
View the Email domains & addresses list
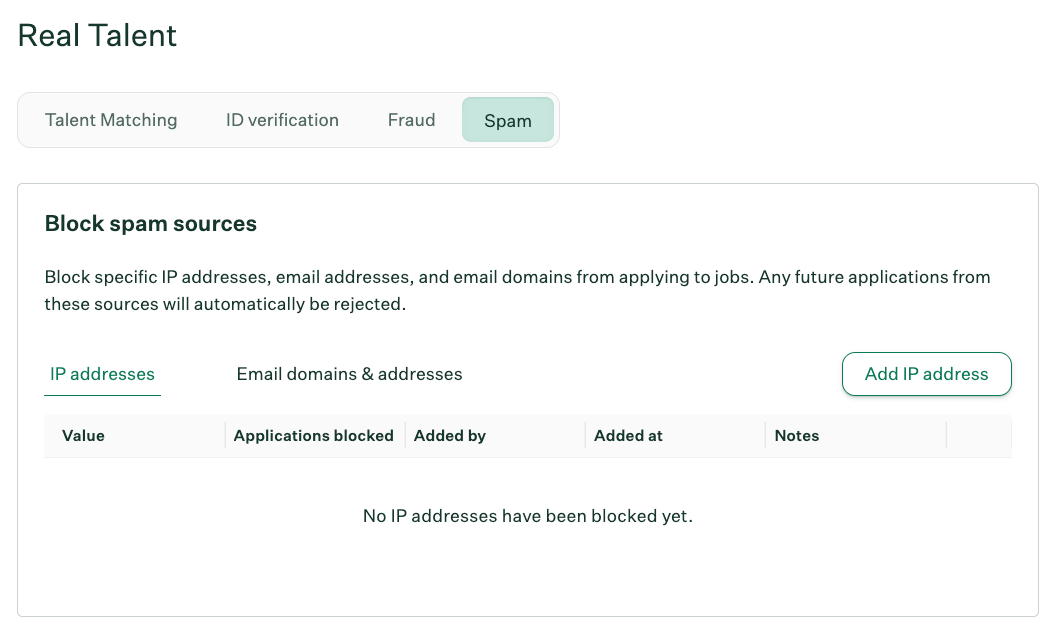pos(349,374)
